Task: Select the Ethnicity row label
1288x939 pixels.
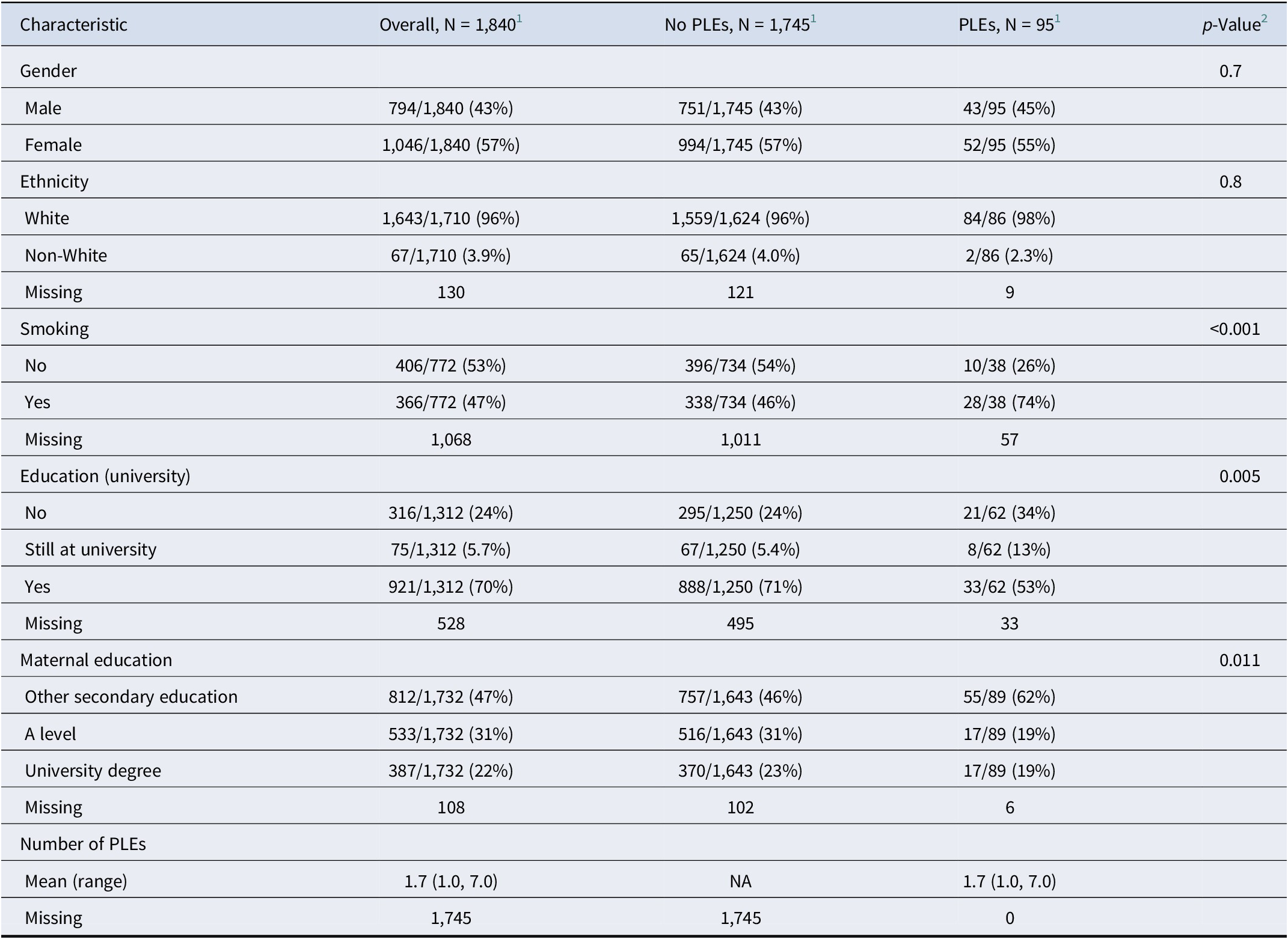Action: coord(54,182)
